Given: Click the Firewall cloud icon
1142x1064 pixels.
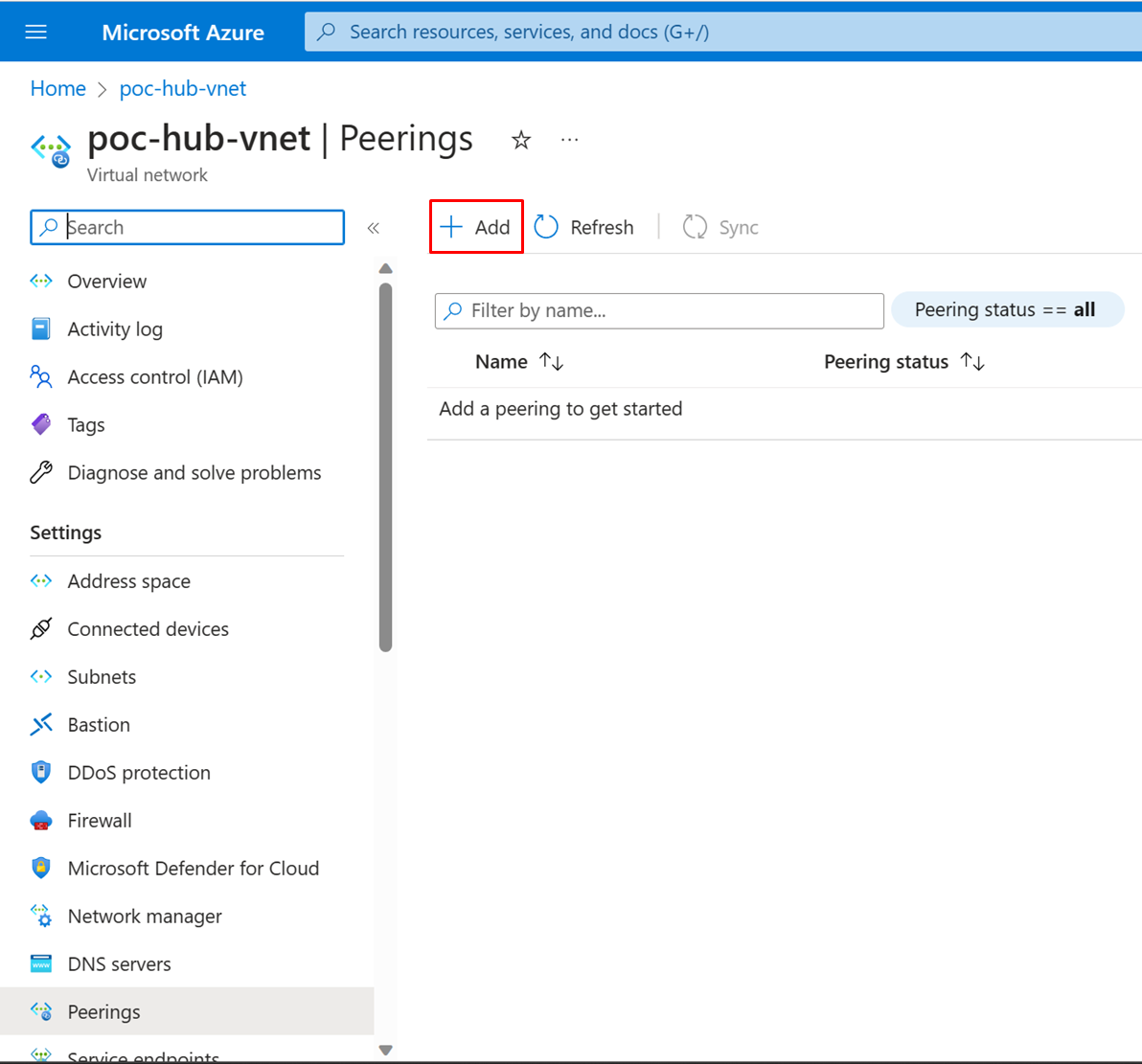Looking at the screenshot, I should [x=41, y=821].
